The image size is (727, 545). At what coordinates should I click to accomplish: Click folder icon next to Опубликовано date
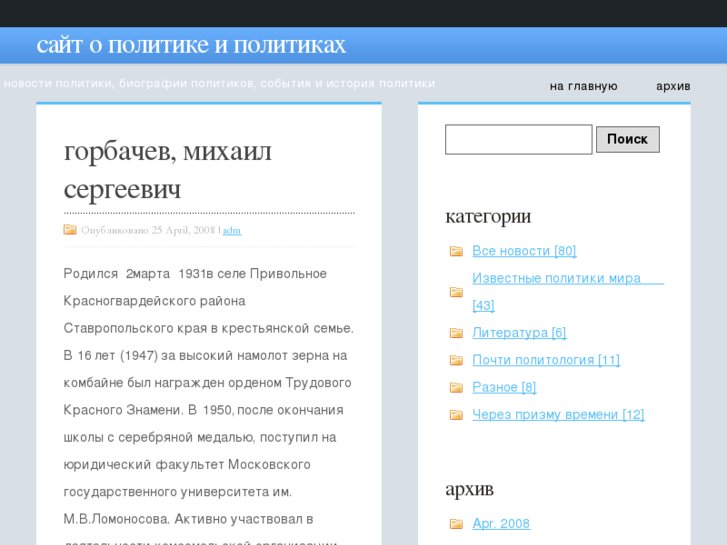[70, 230]
